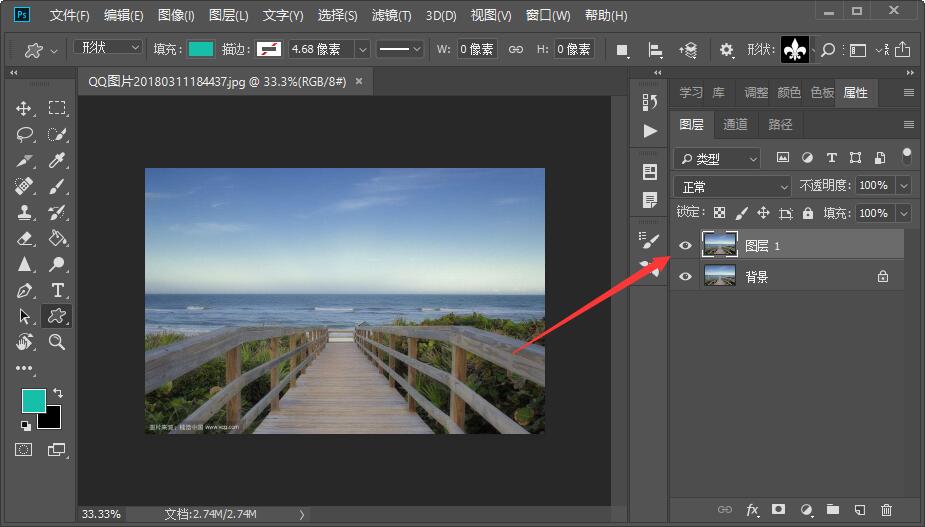Select the Crop tool
This screenshot has height=527, width=925.
[24, 161]
